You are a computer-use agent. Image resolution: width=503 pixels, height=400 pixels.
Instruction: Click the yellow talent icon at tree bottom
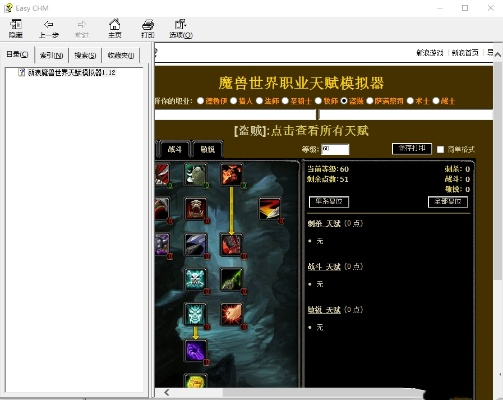point(196,381)
